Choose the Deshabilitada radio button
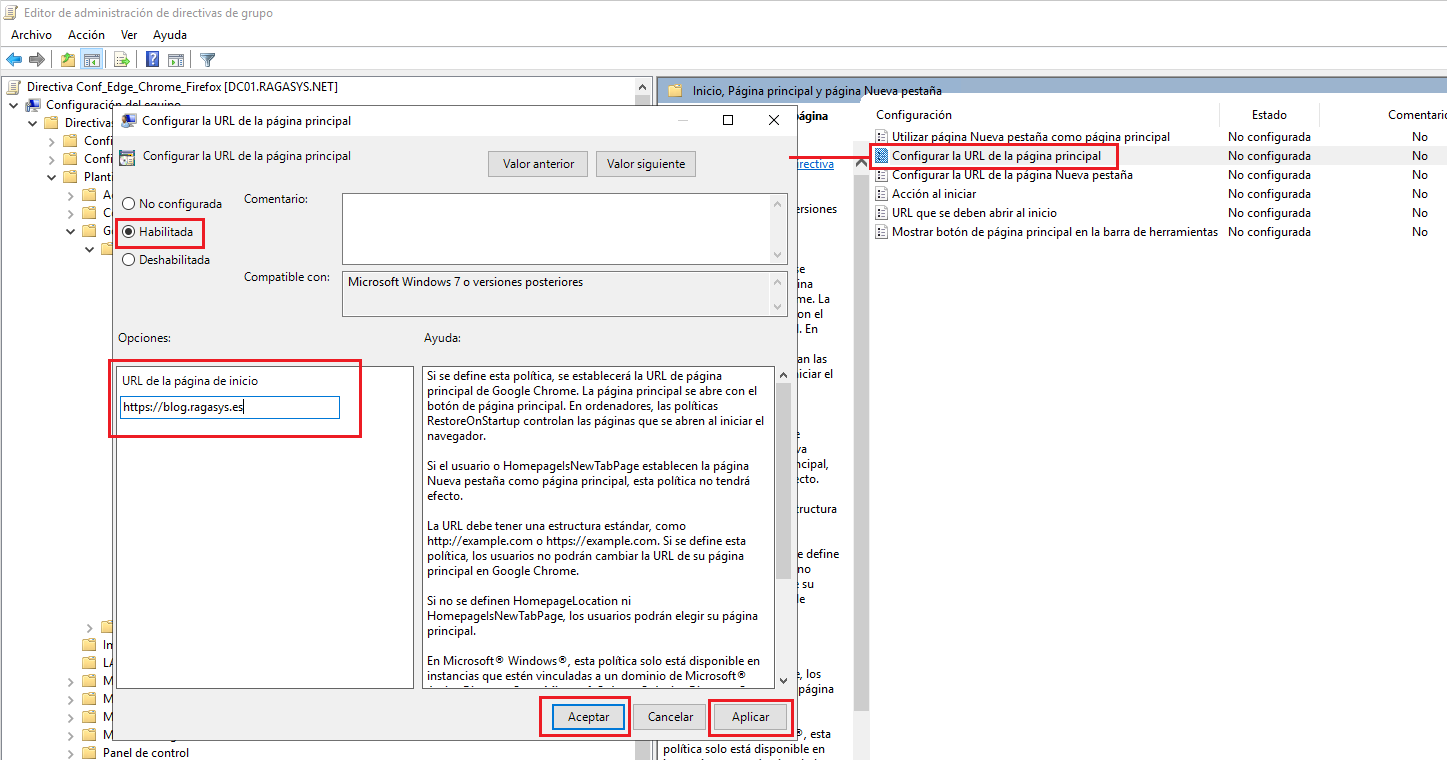Viewport: 1447px width, 760px height. 128,259
